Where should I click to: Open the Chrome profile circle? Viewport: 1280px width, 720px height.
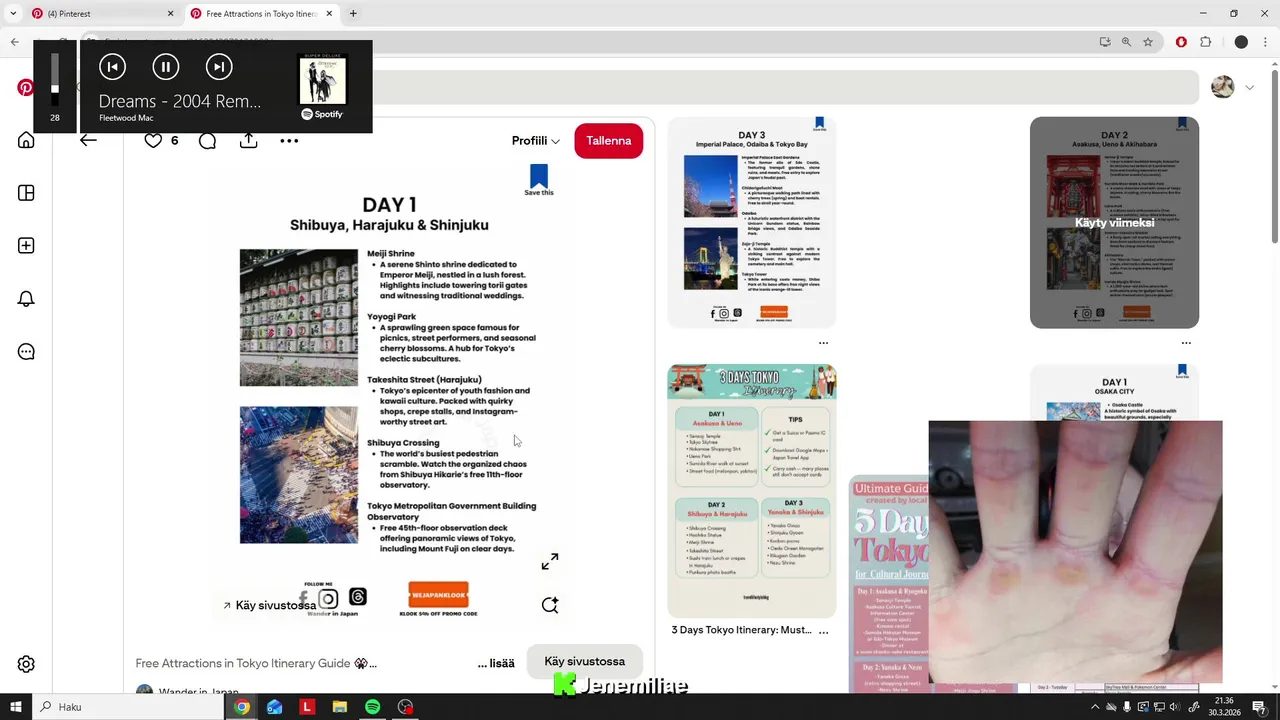(x=1241, y=42)
